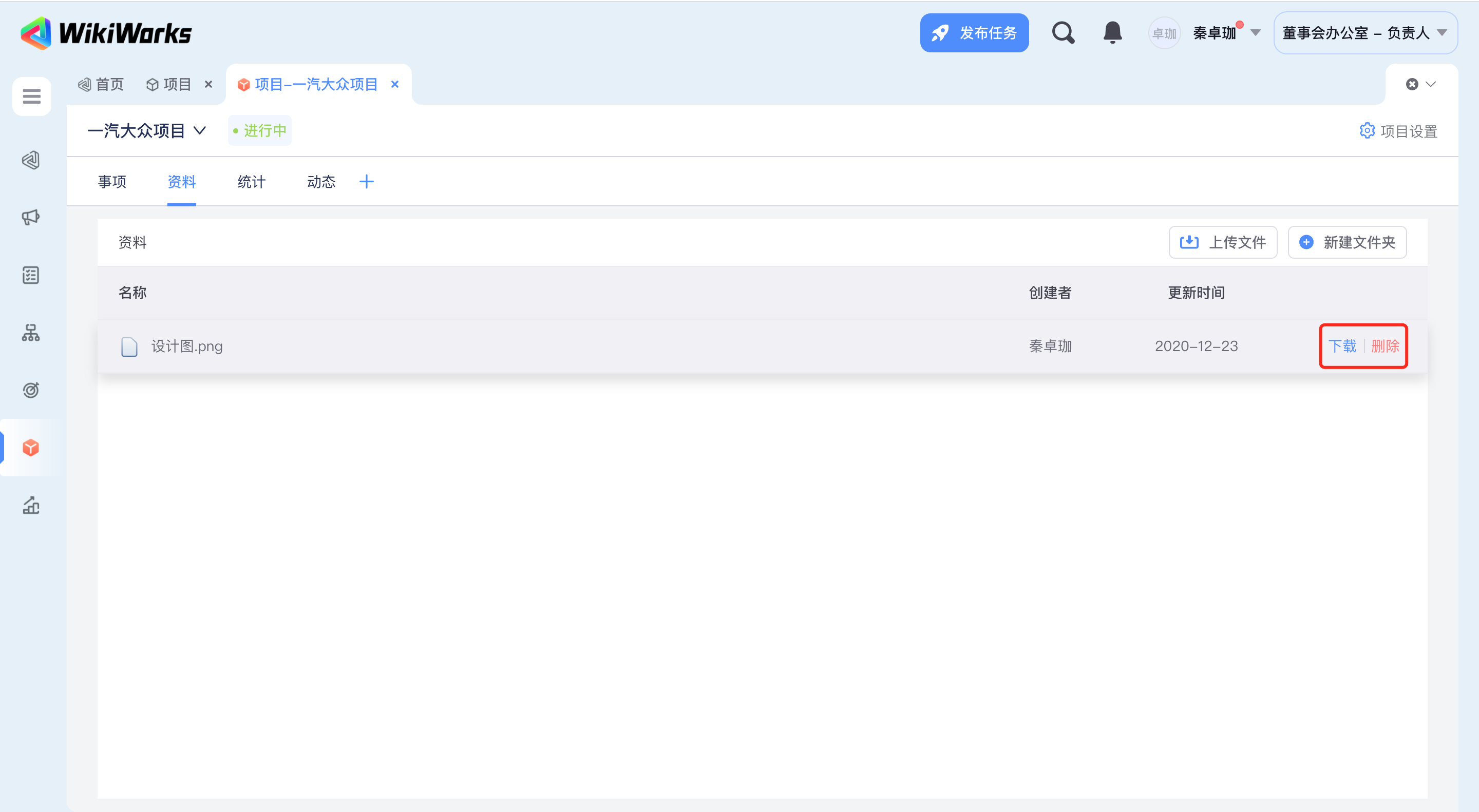Click the 上传文件 button

point(1222,242)
